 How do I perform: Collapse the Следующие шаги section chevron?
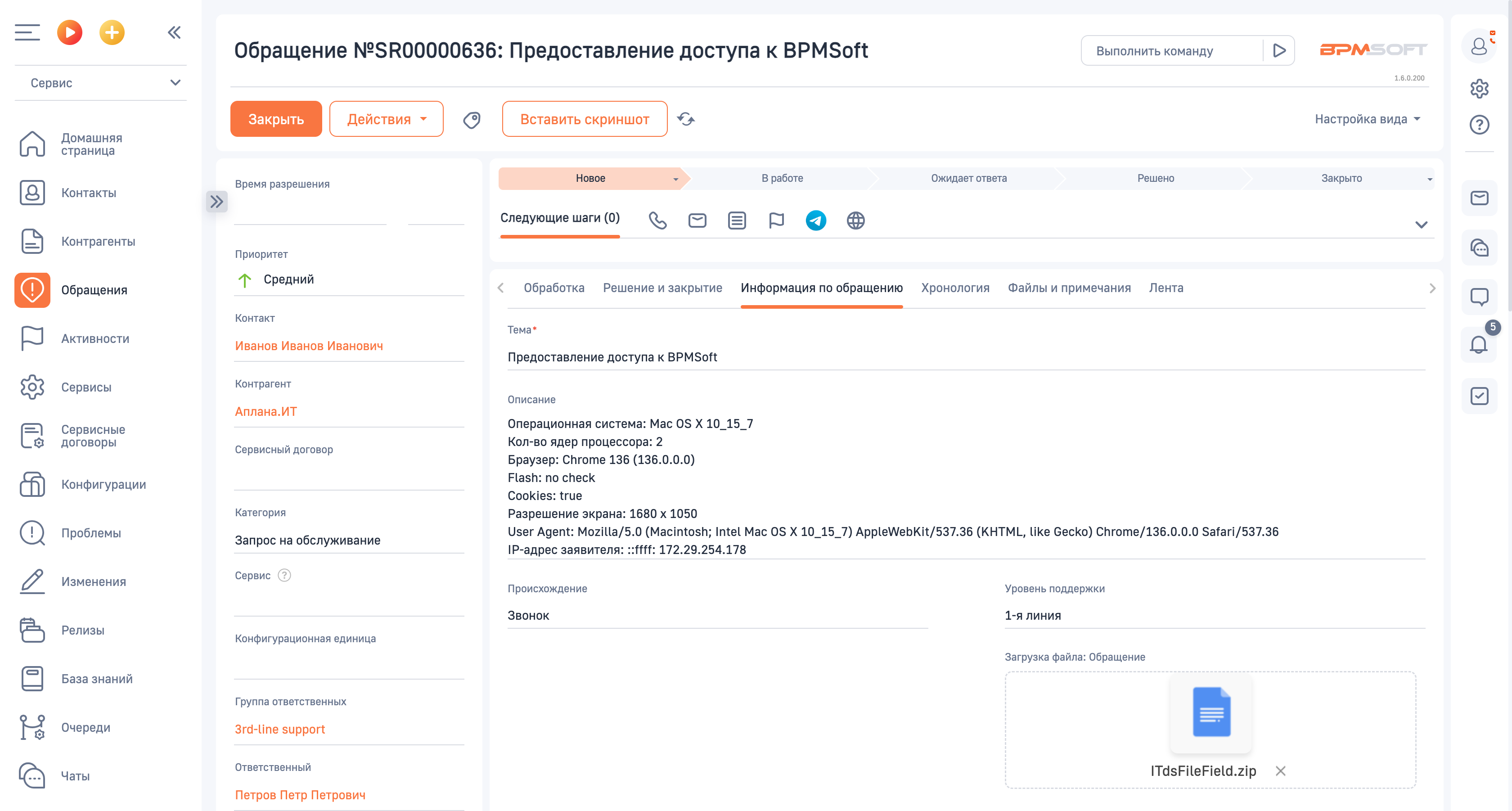[1422, 224]
